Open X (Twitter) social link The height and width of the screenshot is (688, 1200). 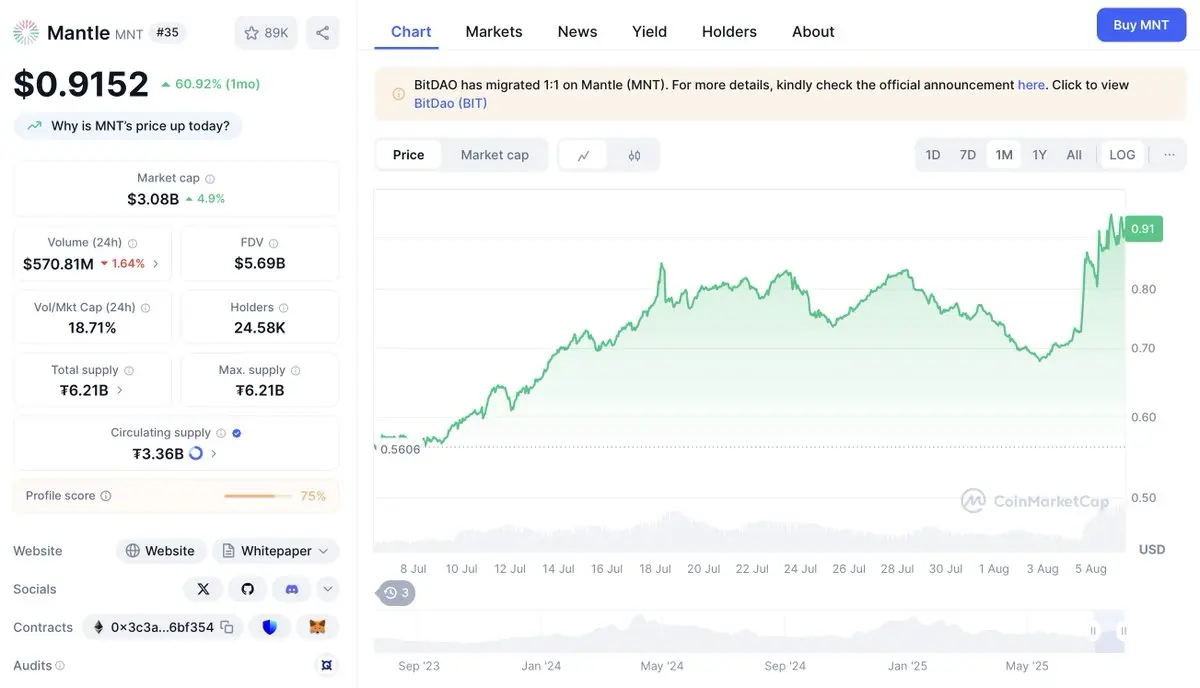(x=204, y=589)
